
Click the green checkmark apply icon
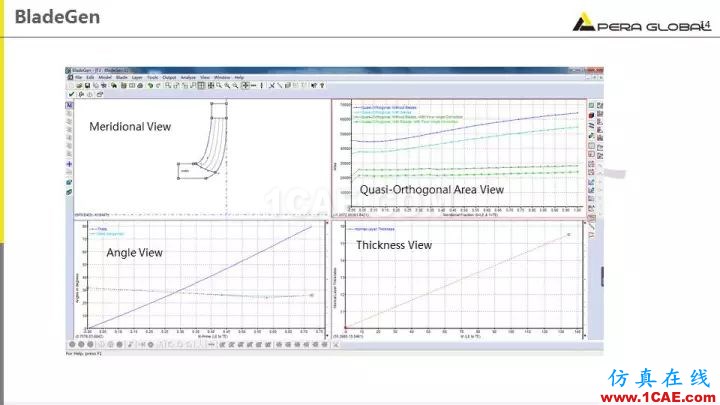71,94
